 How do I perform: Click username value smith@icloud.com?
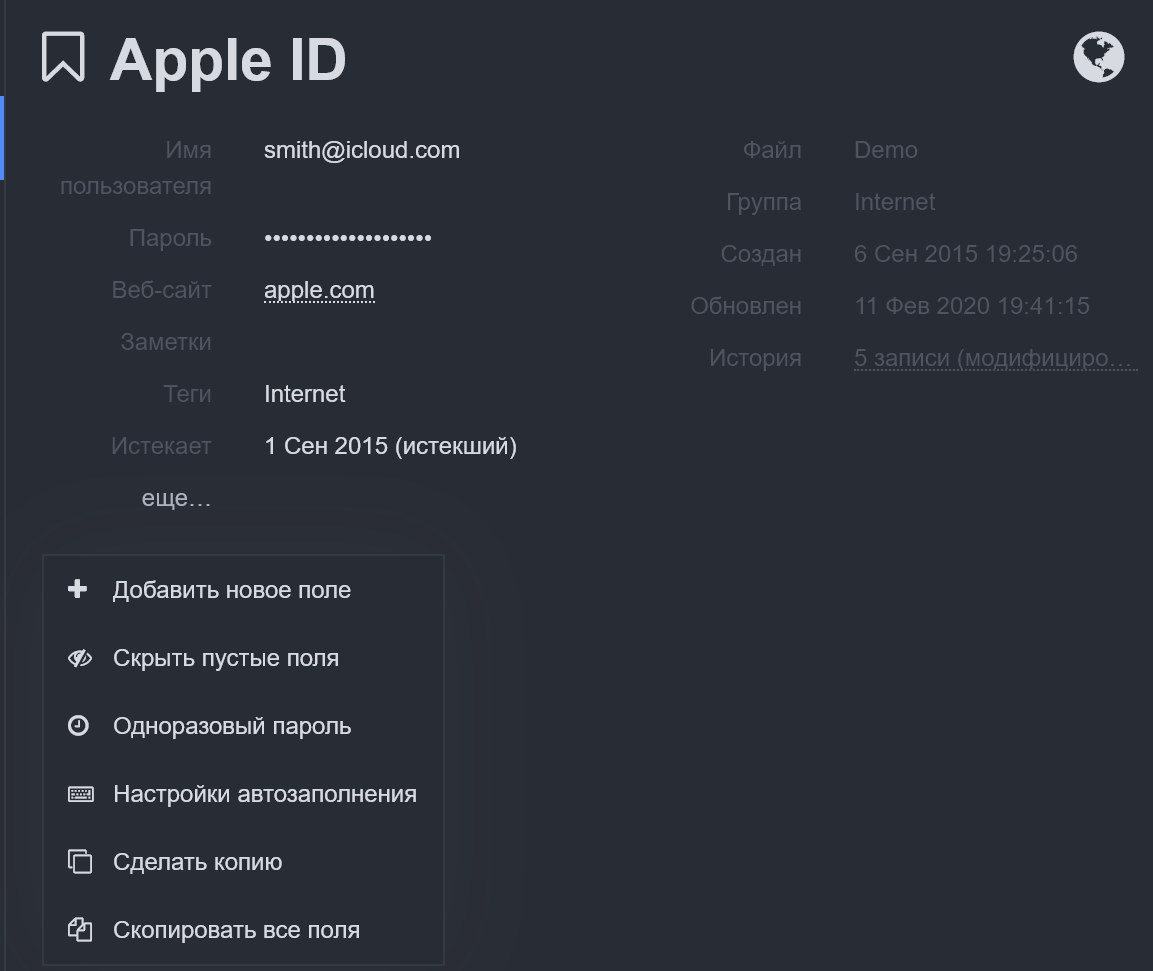[x=362, y=150]
